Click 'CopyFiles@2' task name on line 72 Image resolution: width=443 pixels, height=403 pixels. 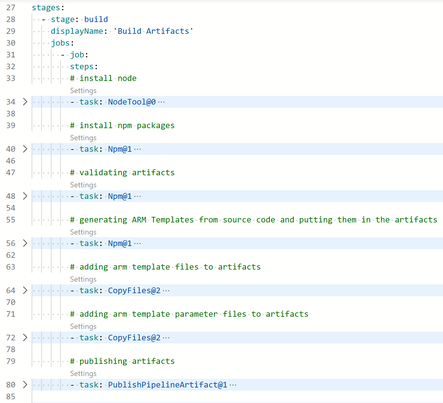point(134,338)
